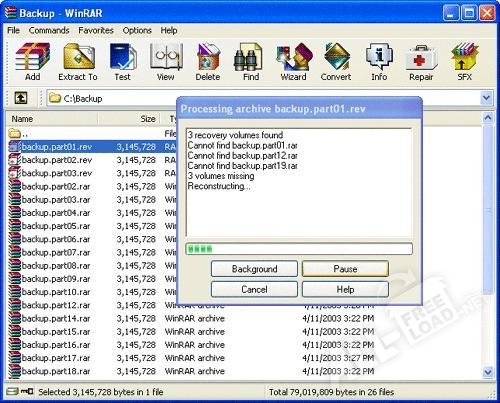Click the Background button
This screenshot has width=500, height=403.
(254, 269)
